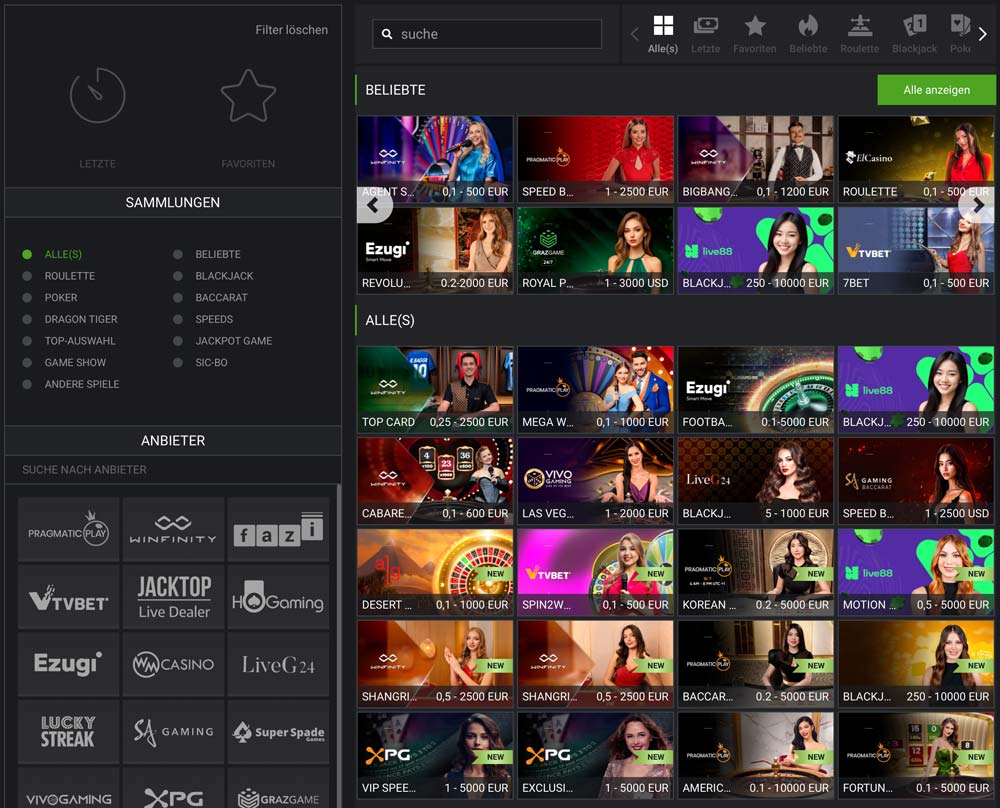This screenshot has height=808, width=1000.
Task: Switch to the Letzte category tab
Action: click(x=705, y=34)
